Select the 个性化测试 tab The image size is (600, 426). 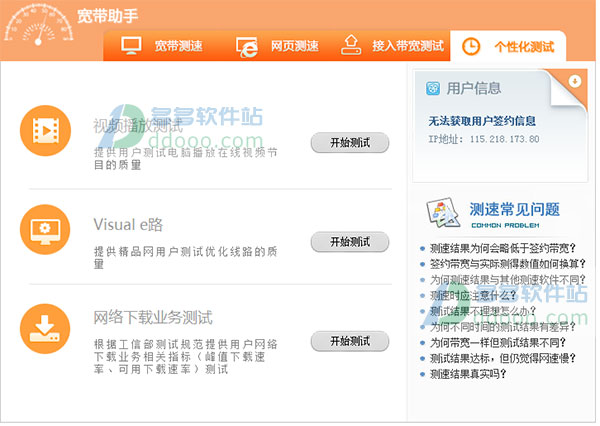(508, 46)
